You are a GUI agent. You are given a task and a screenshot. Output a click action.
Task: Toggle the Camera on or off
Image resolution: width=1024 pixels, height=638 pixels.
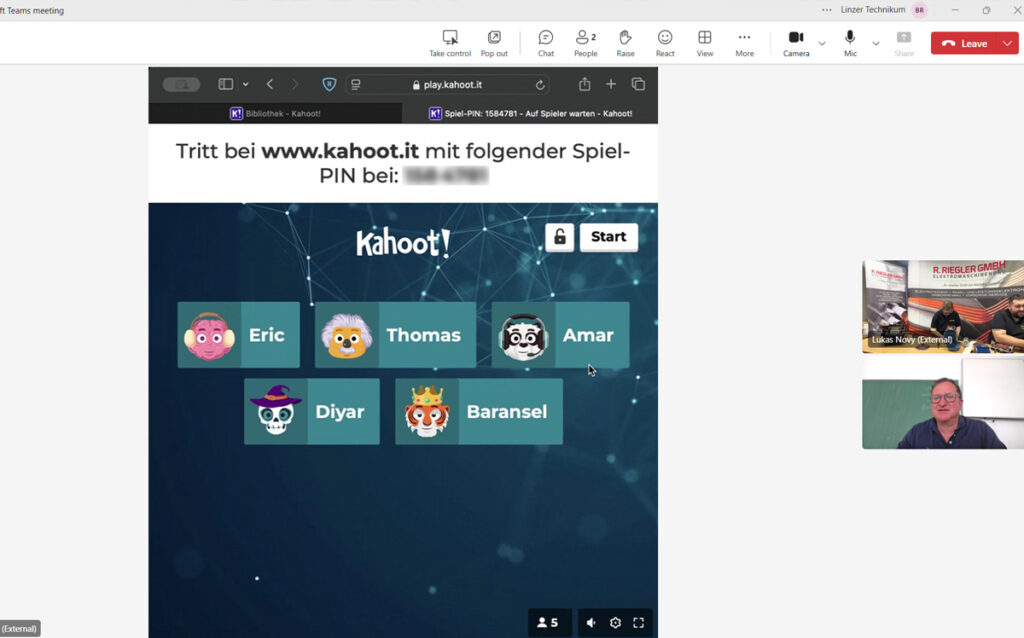pos(796,43)
